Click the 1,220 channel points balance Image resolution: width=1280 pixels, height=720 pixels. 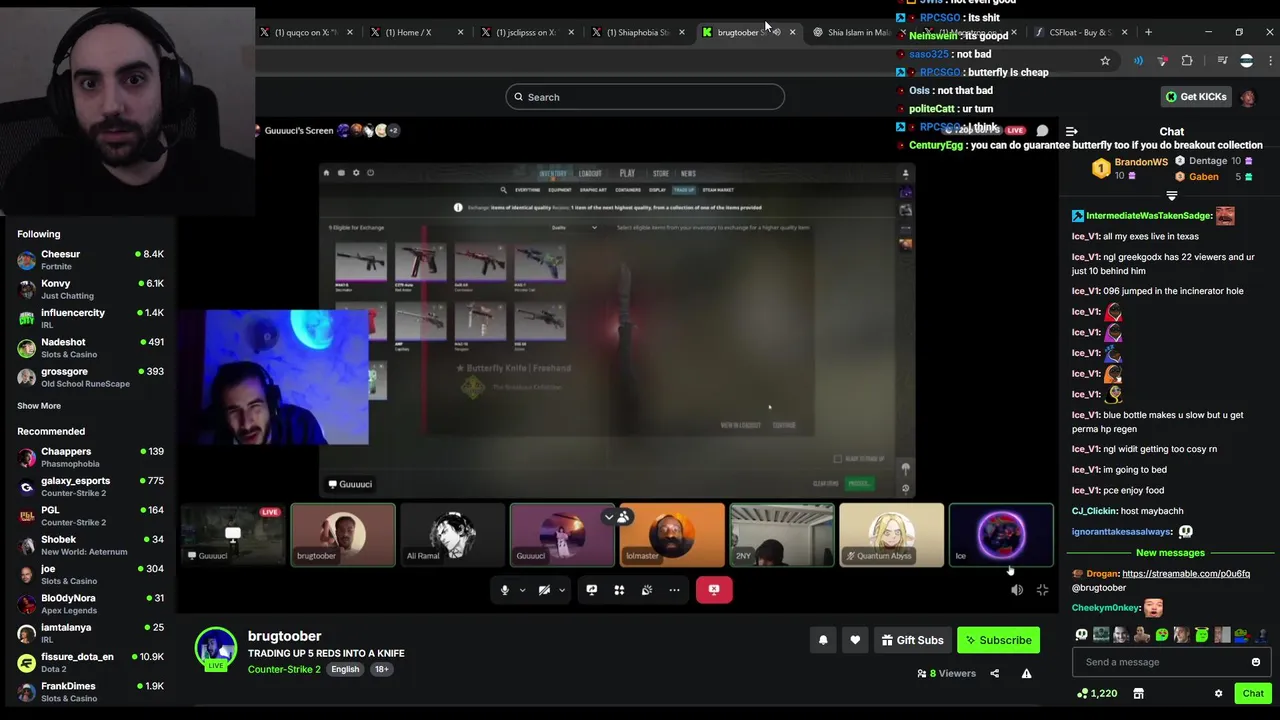click(x=1097, y=693)
